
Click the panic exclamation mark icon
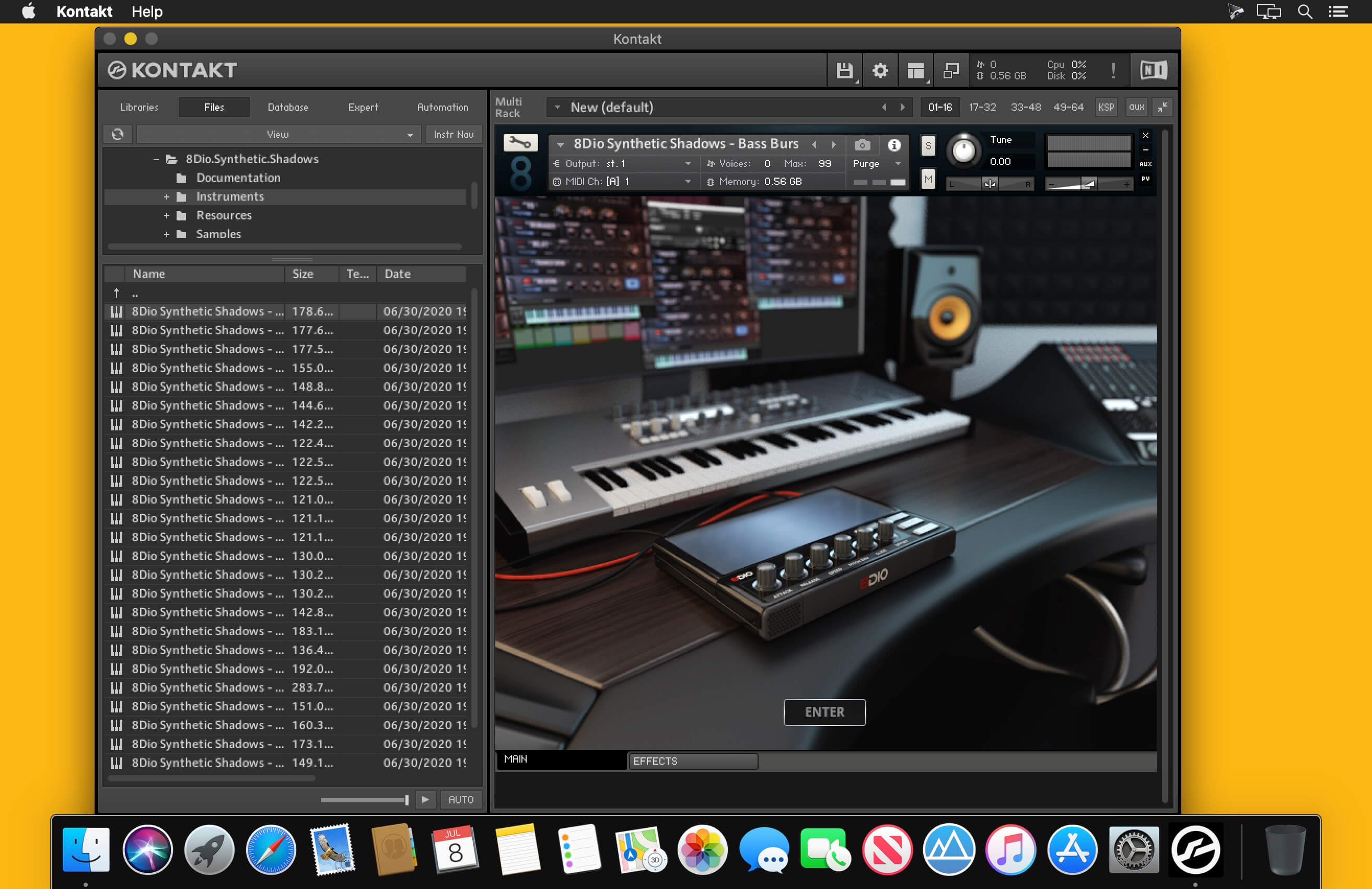click(x=1113, y=71)
